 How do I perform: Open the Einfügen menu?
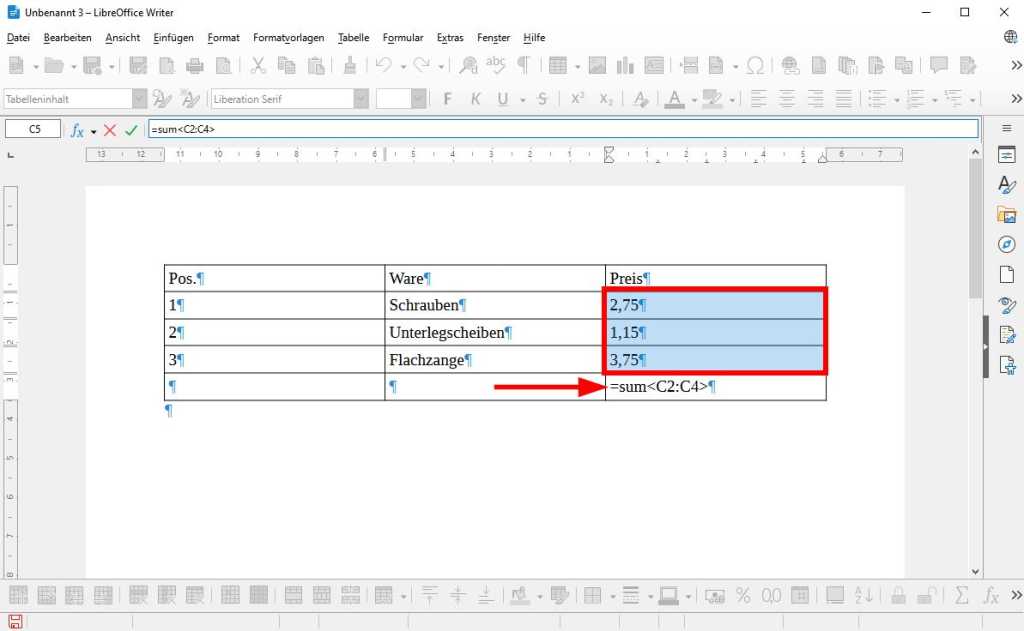pyautogui.click(x=173, y=37)
